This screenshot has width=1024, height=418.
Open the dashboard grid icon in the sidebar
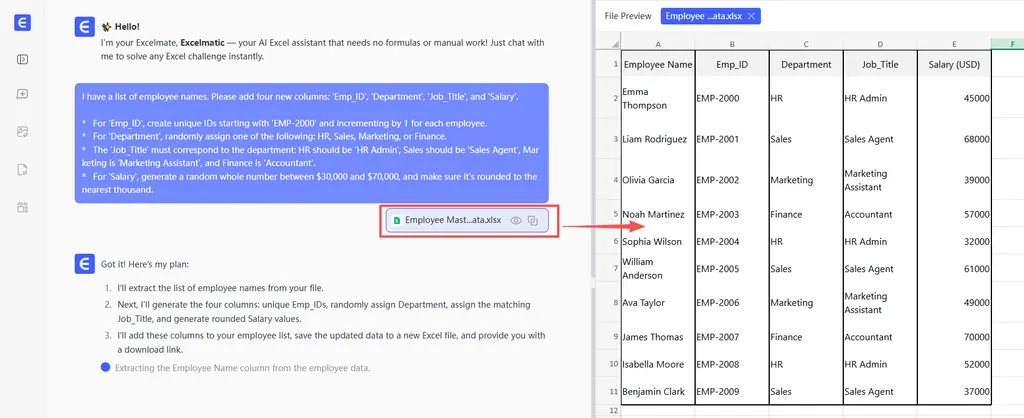coord(22,207)
